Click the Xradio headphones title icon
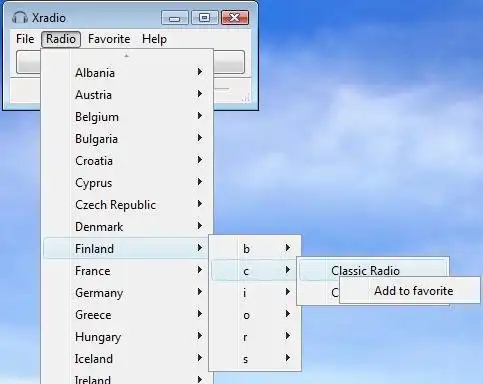 (x=19, y=17)
